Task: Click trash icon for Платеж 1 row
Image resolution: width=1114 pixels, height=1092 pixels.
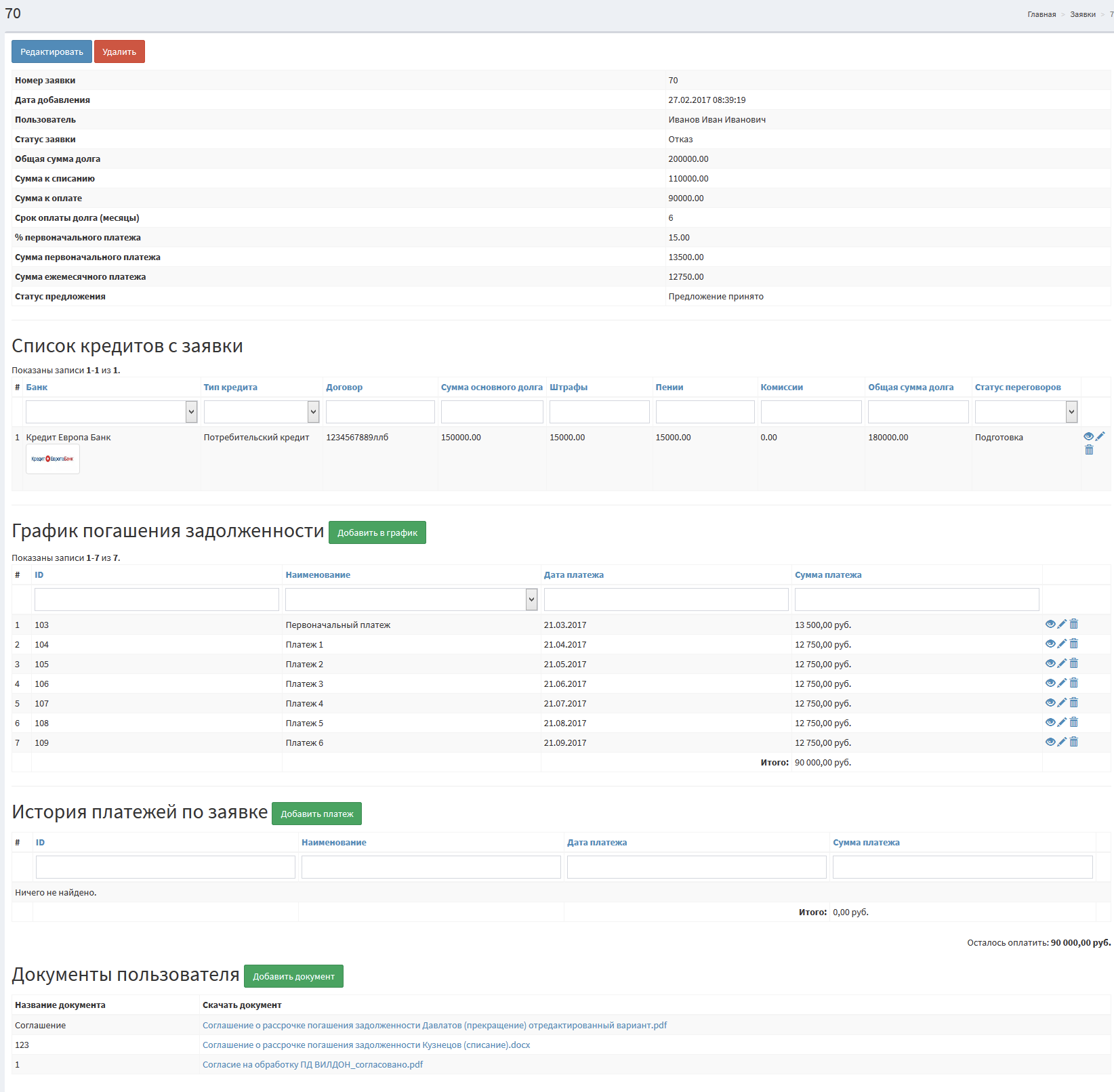Action: [1073, 644]
